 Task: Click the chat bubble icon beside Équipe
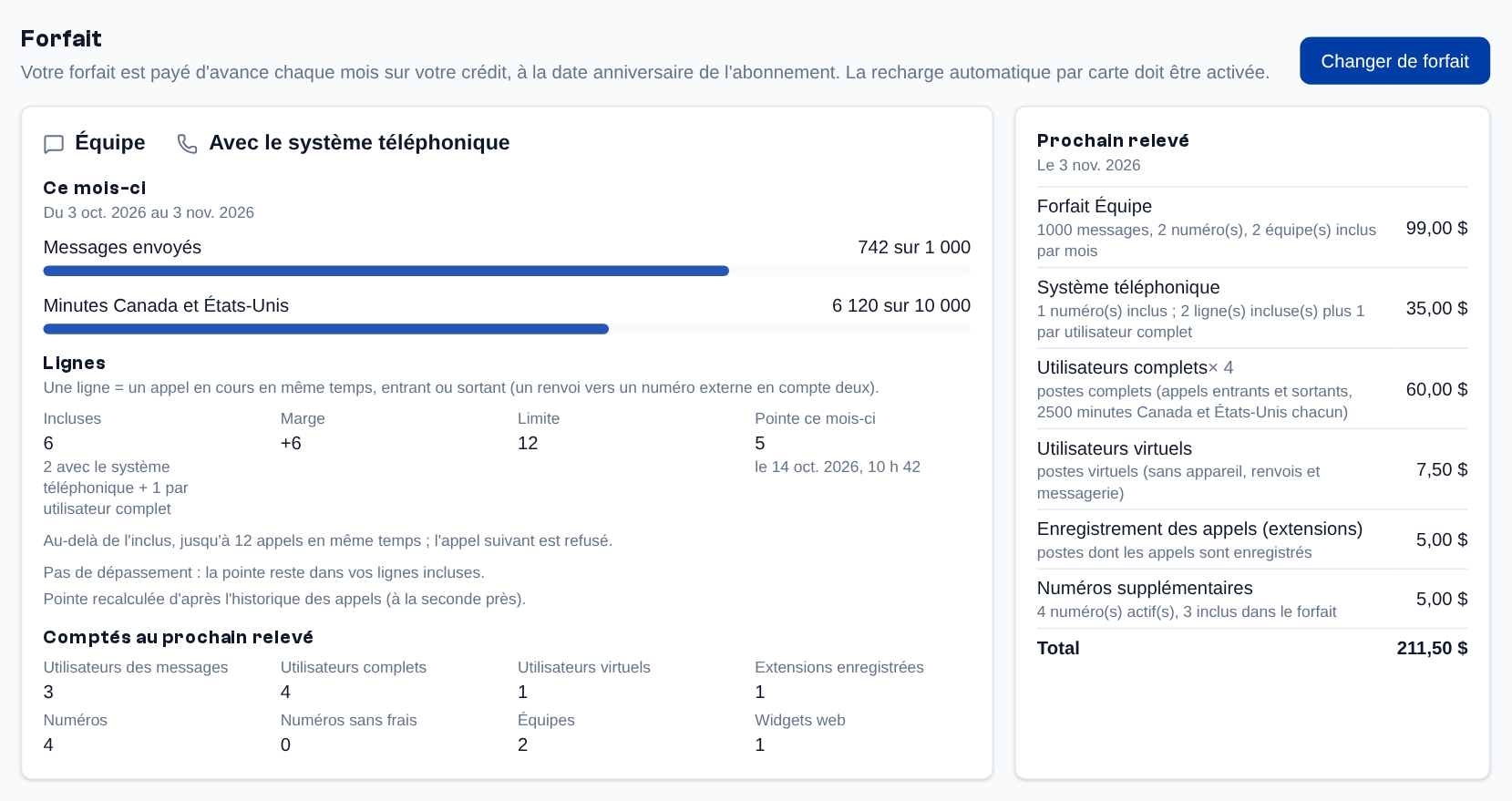(54, 144)
